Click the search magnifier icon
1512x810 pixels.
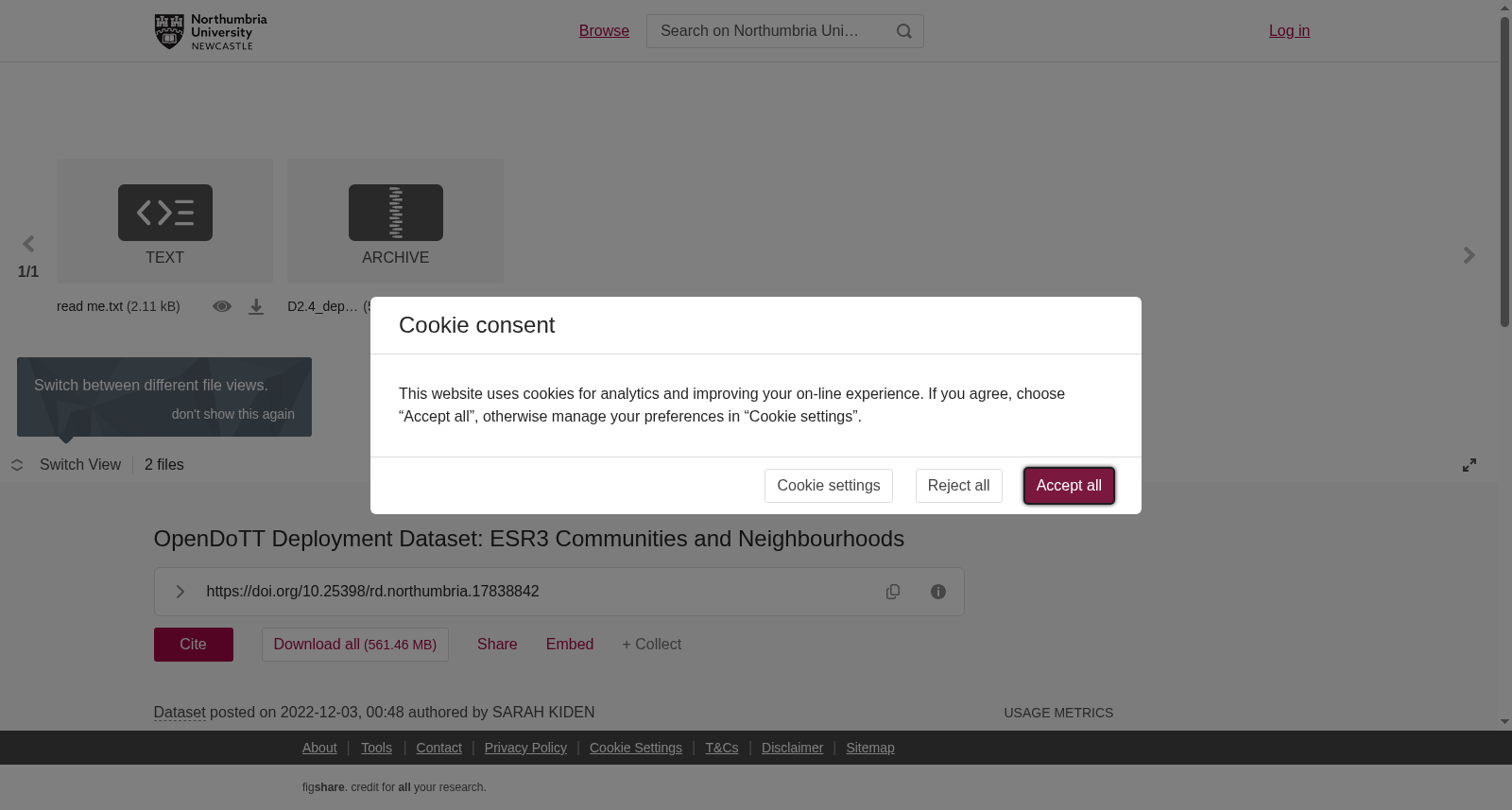click(x=904, y=31)
